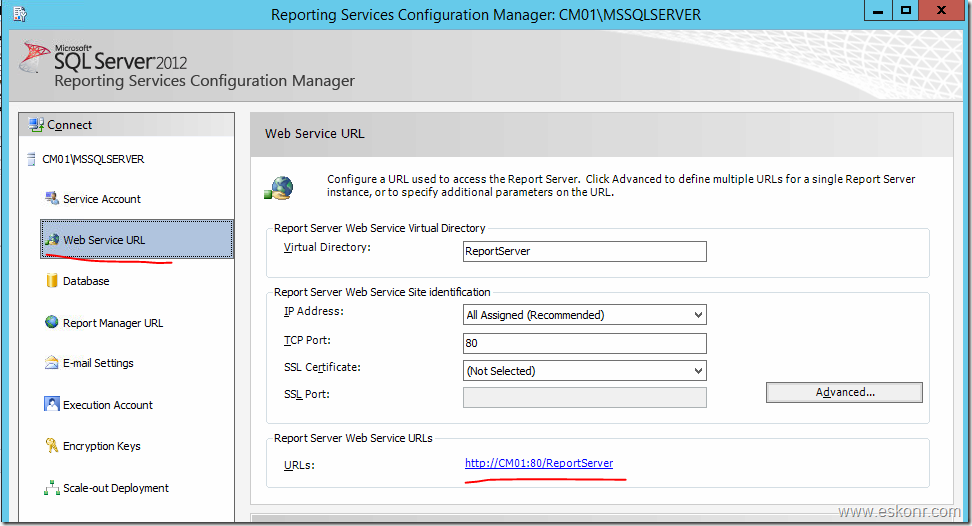Image resolution: width=972 pixels, height=526 pixels.
Task: Click the Report Manager URL globe icon
Action: pyautogui.click(x=52, y=322)
